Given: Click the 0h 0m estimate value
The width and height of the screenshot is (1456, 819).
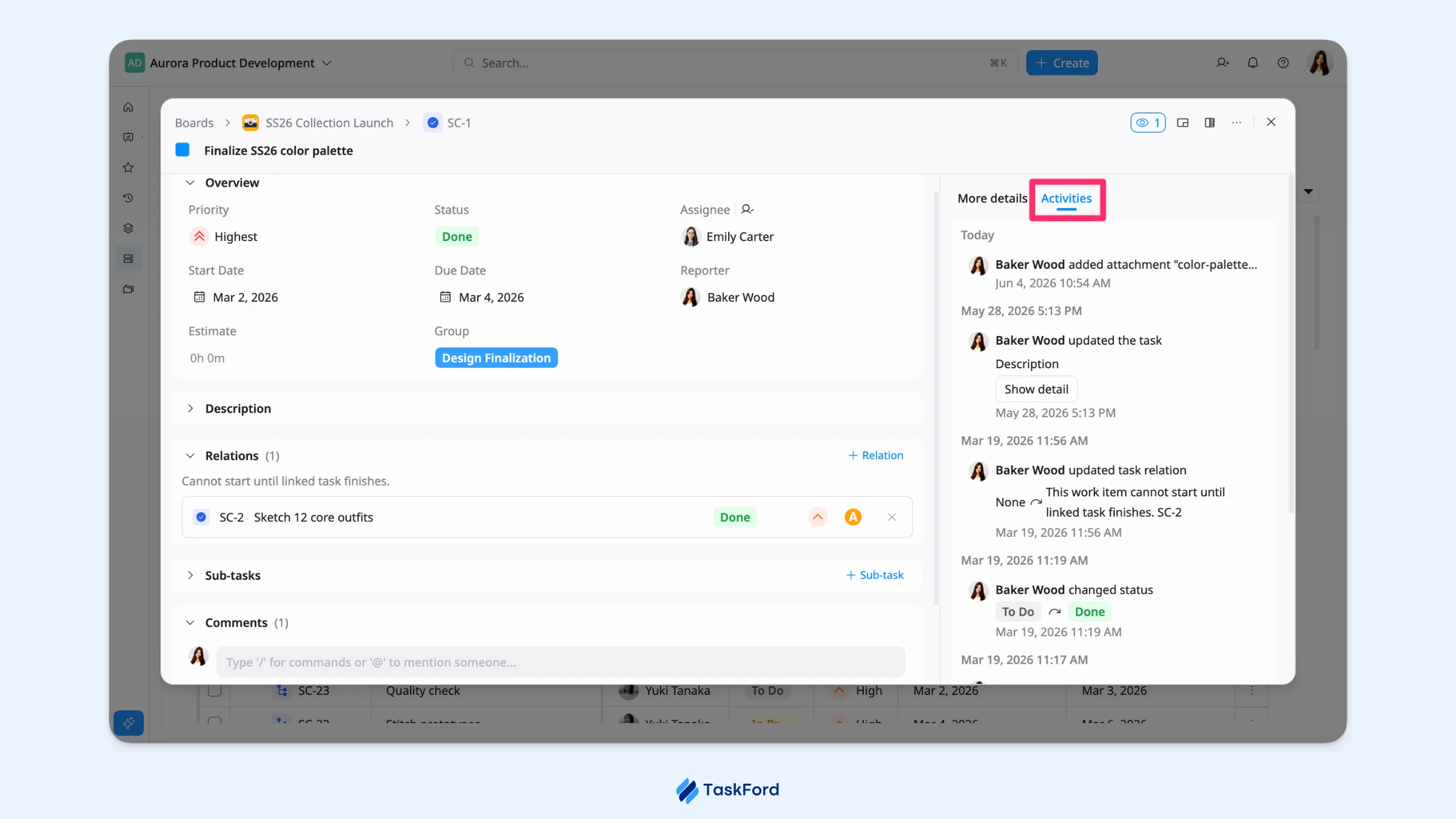Looking at the screenshot, I should (207, 358).
